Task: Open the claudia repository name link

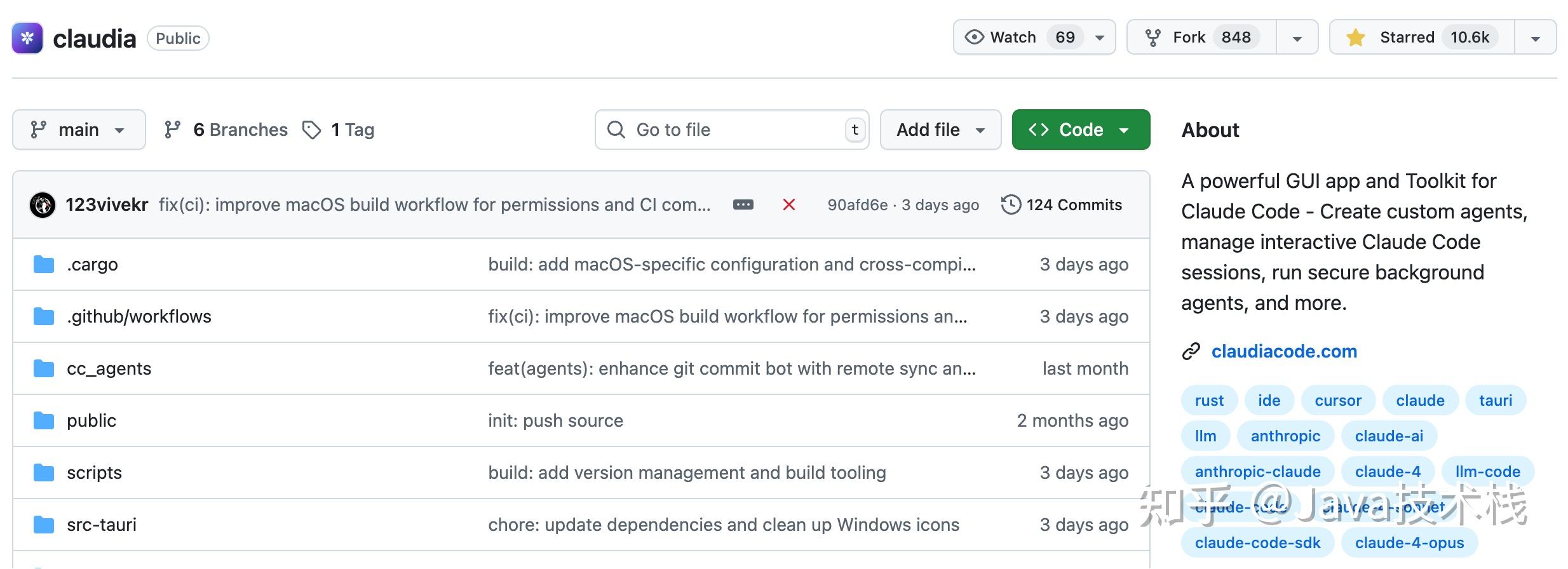Action: (94, 39)
